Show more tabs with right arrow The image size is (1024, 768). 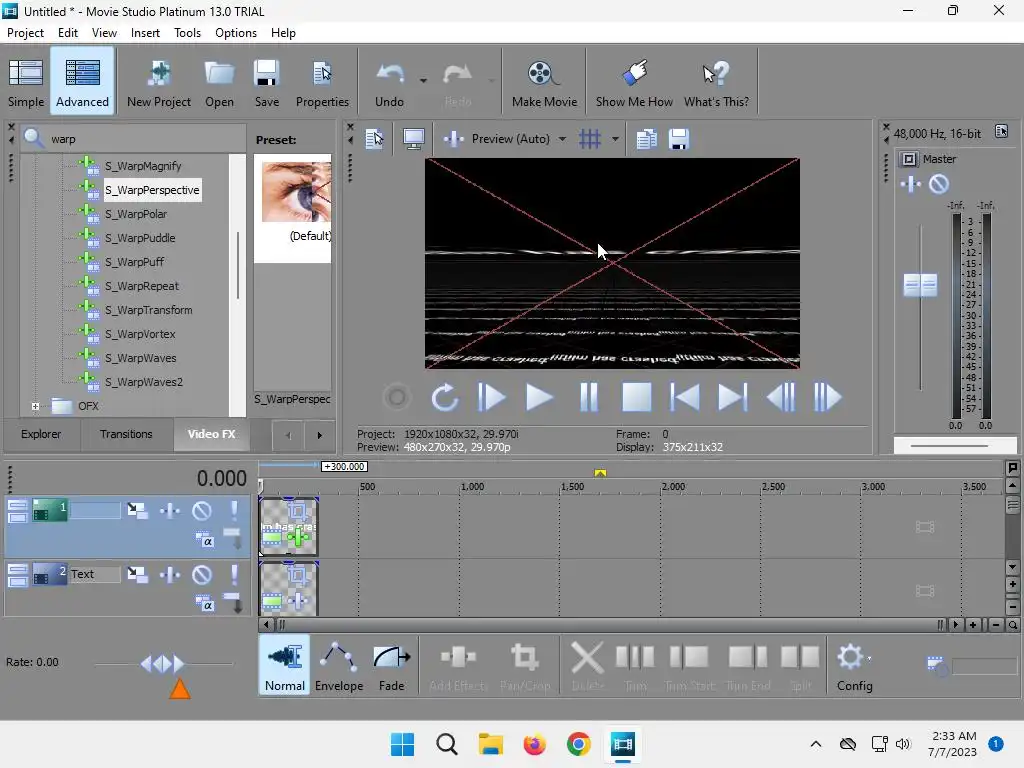pos(319,435)
